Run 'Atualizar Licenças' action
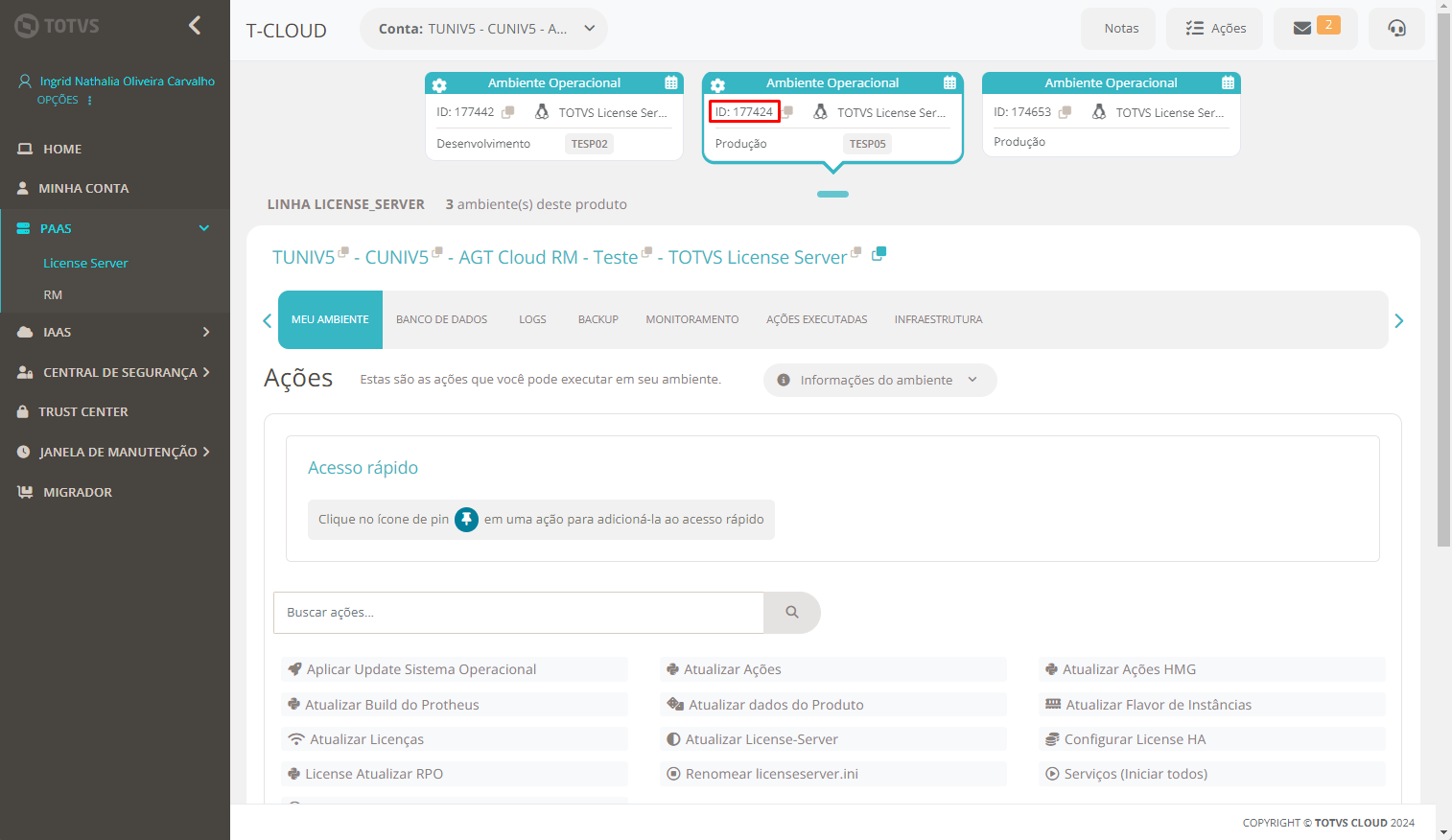Screen dimensions: 1452x840 pos(455,739)
